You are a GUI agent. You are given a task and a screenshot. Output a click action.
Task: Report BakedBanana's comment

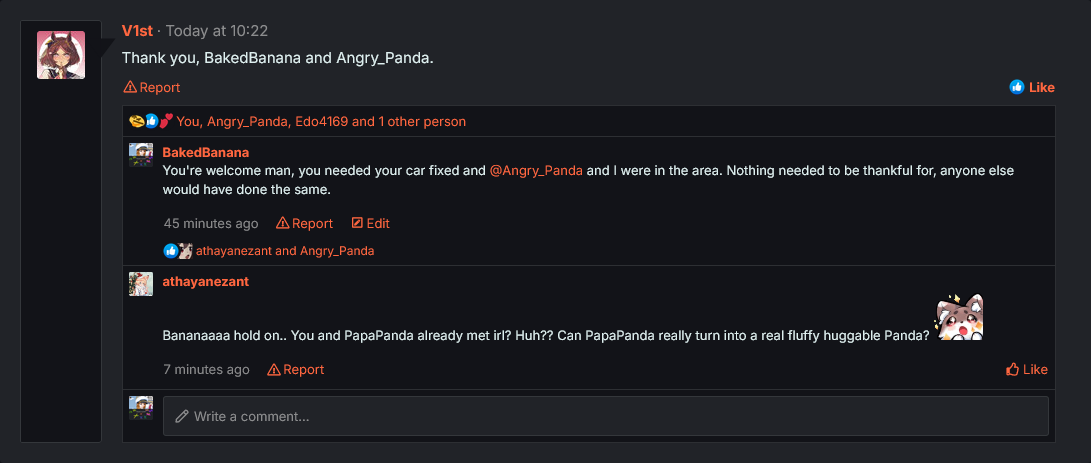click(x=305, y=223)
